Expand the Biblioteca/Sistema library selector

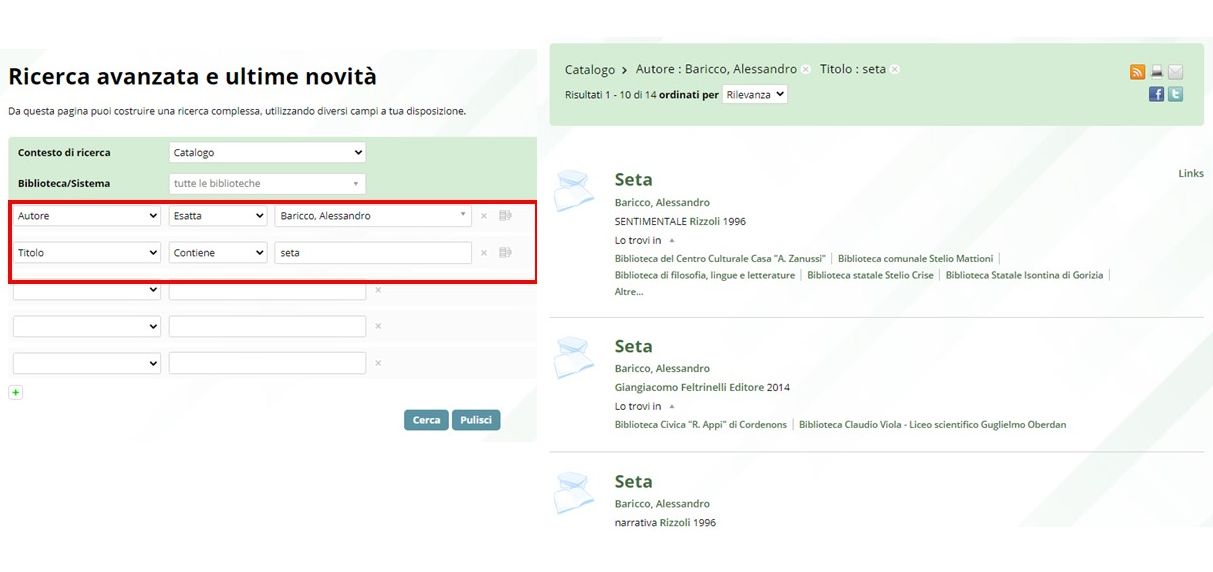point(267,184)
